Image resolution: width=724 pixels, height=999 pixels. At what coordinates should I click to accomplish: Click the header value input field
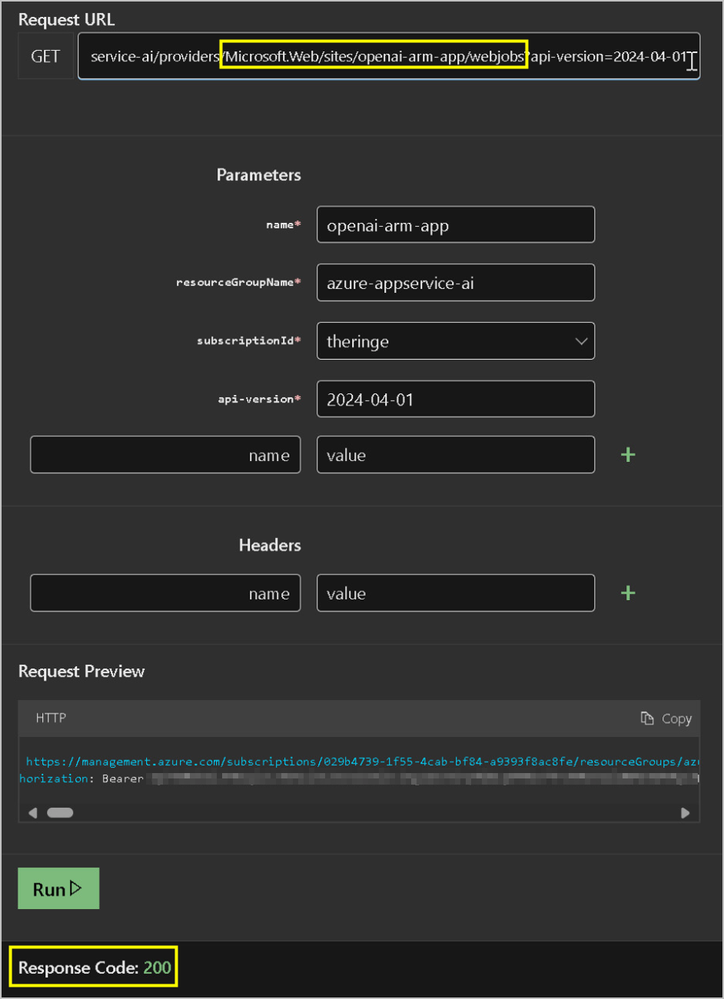[456, 593]
